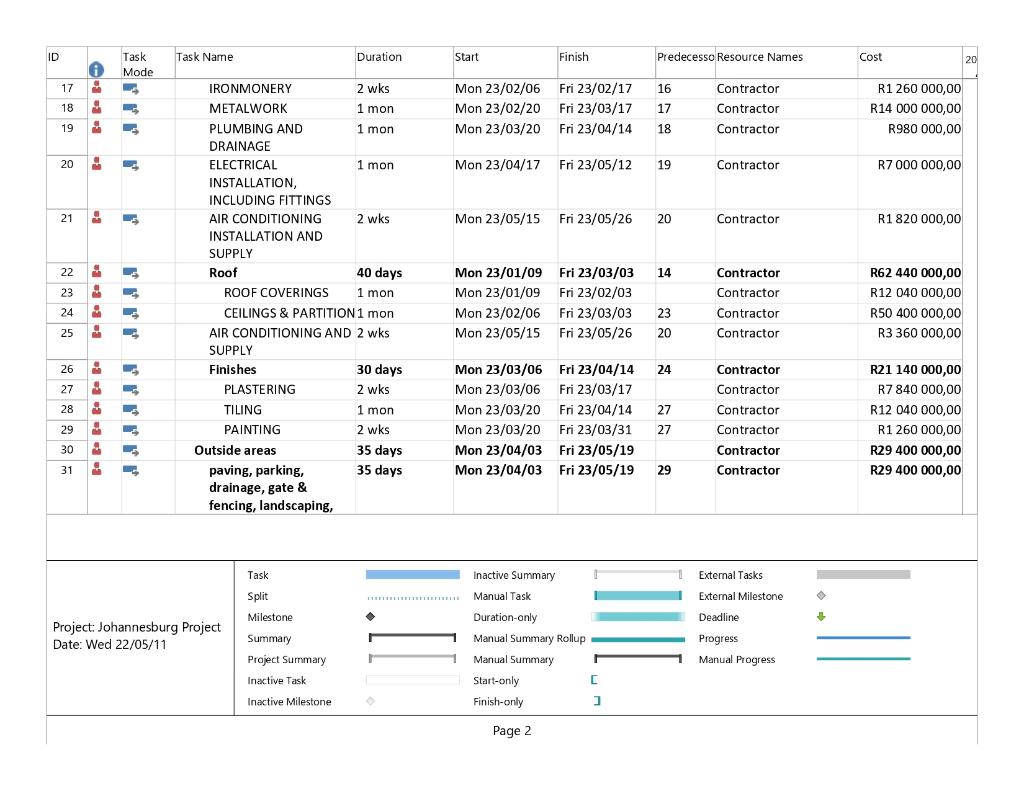Screen dimensions: 1024x791
Task: Click the resource icon in row 18
Action: [97, 107]
